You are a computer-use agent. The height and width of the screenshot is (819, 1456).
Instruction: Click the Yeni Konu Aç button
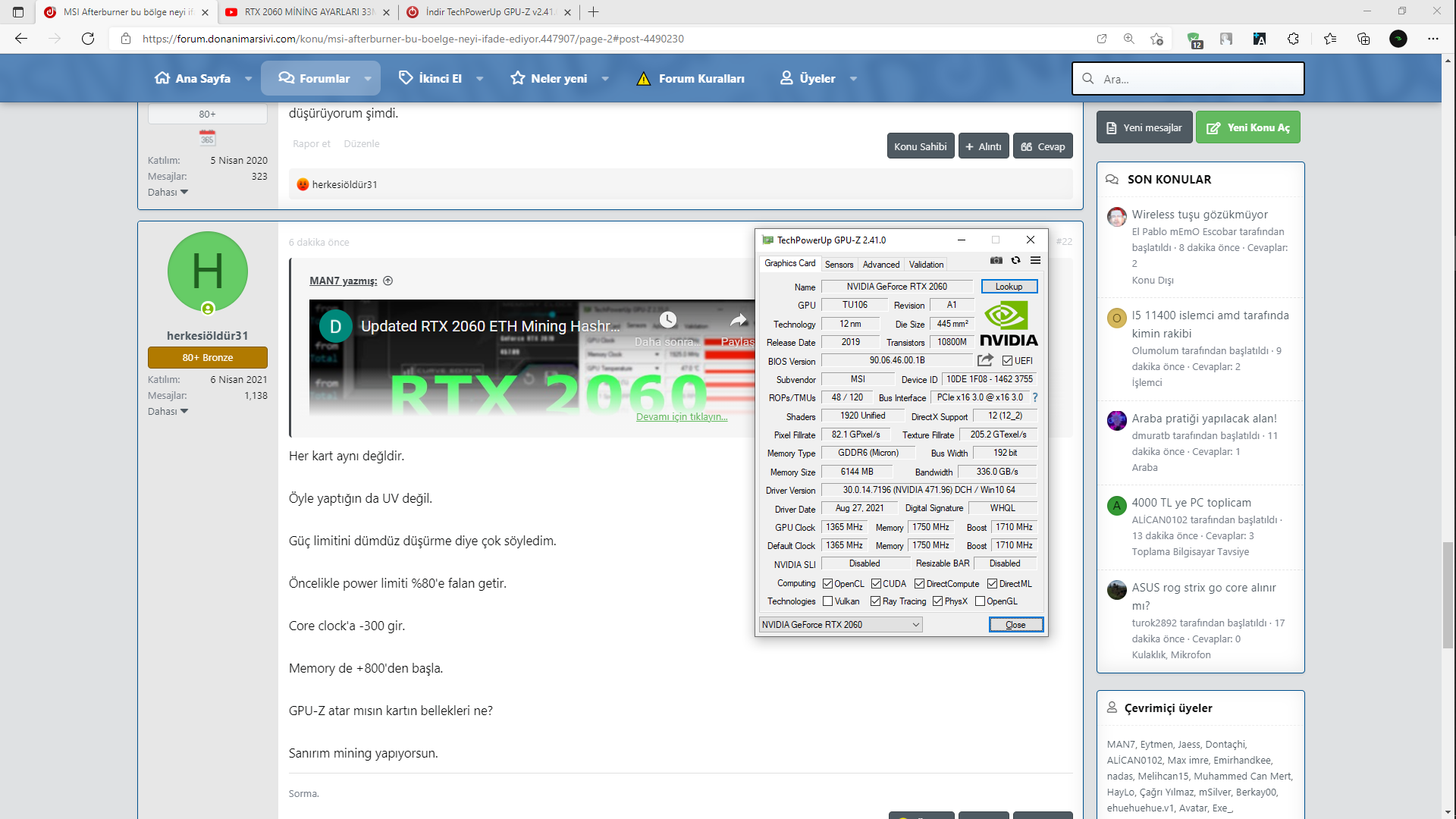tap(1247, 127)
